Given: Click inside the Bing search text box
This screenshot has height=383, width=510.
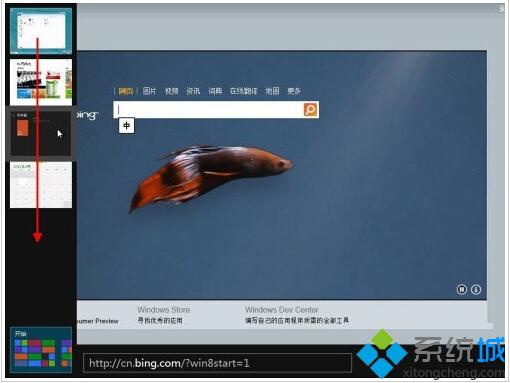Looking at the screenshot, I should pos(209,110).
